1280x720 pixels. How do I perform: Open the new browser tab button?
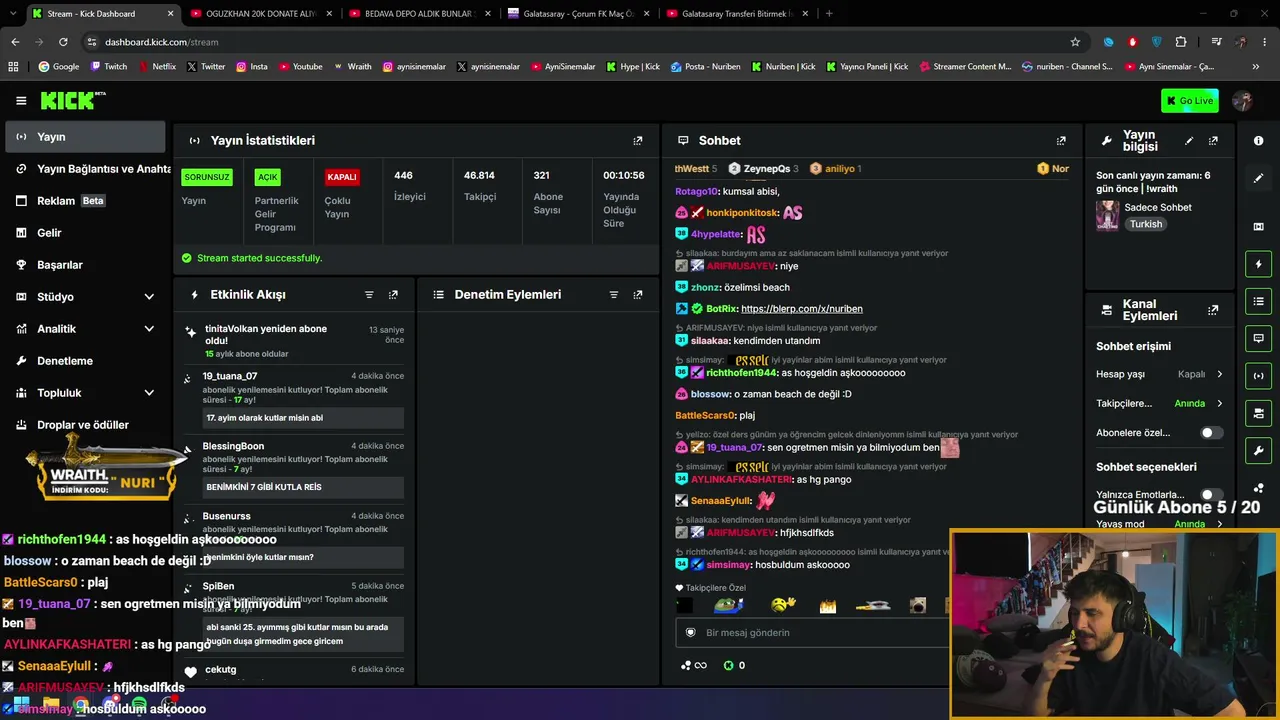(829, 14)
